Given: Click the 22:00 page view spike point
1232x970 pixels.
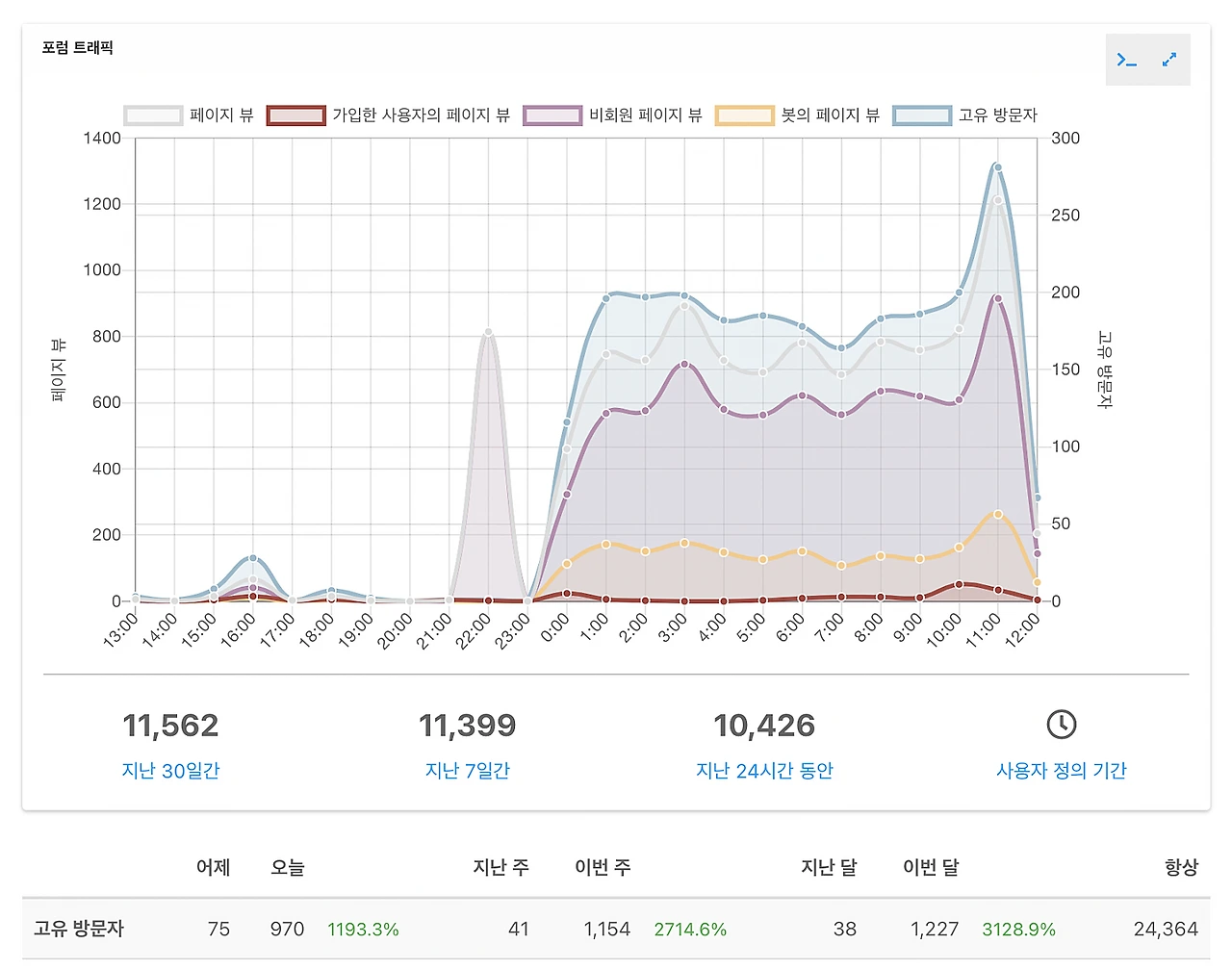Looking at the screenshot, I should point(489,332).
